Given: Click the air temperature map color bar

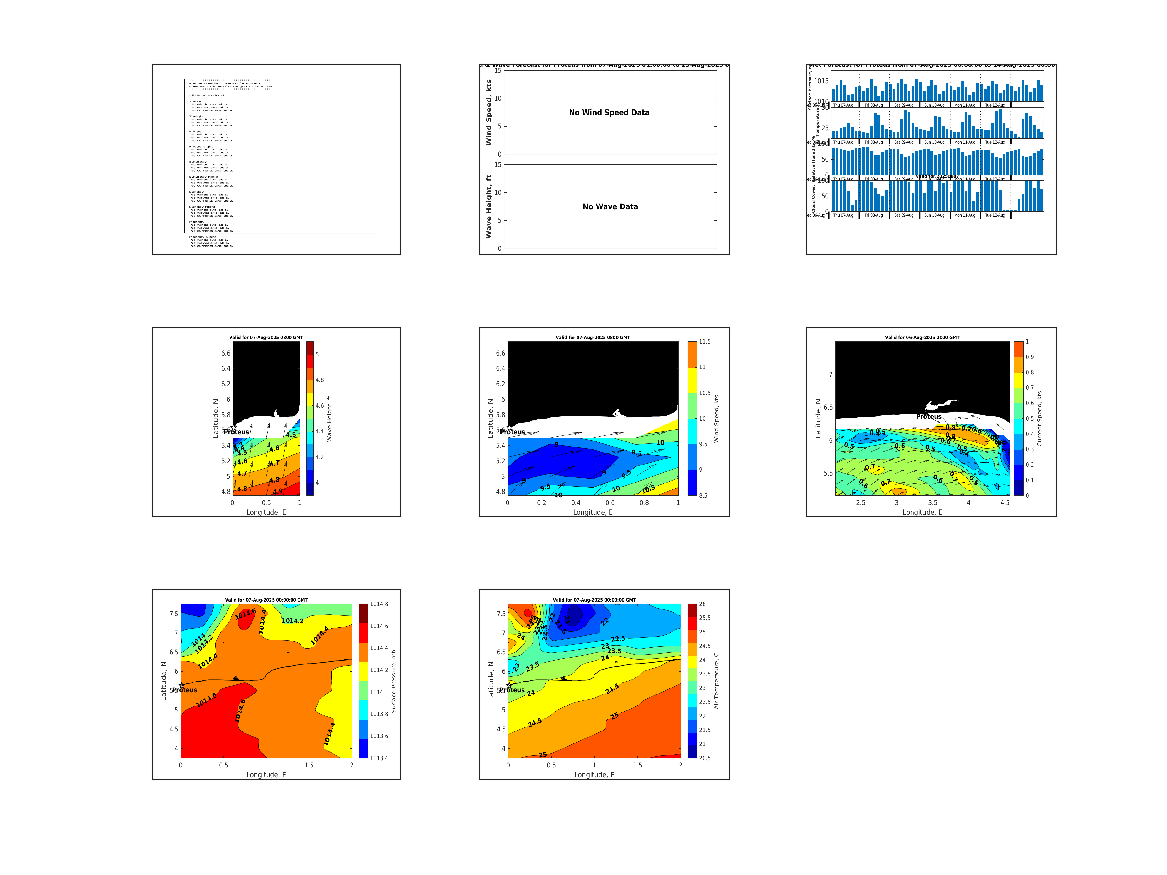Looking at the screenshot, I should coord(692,681).
